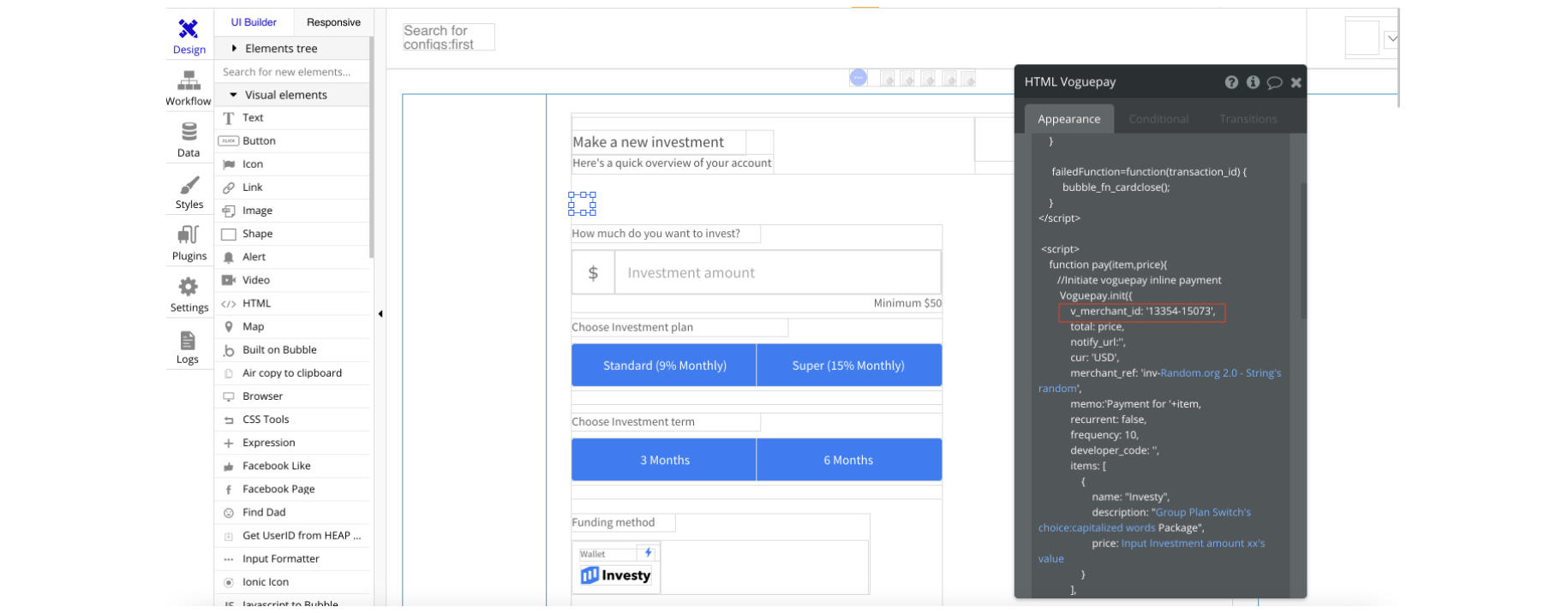Open the comment bubble icon in panel
The height and width of the screenshot is (613, 1568).
1274,82
